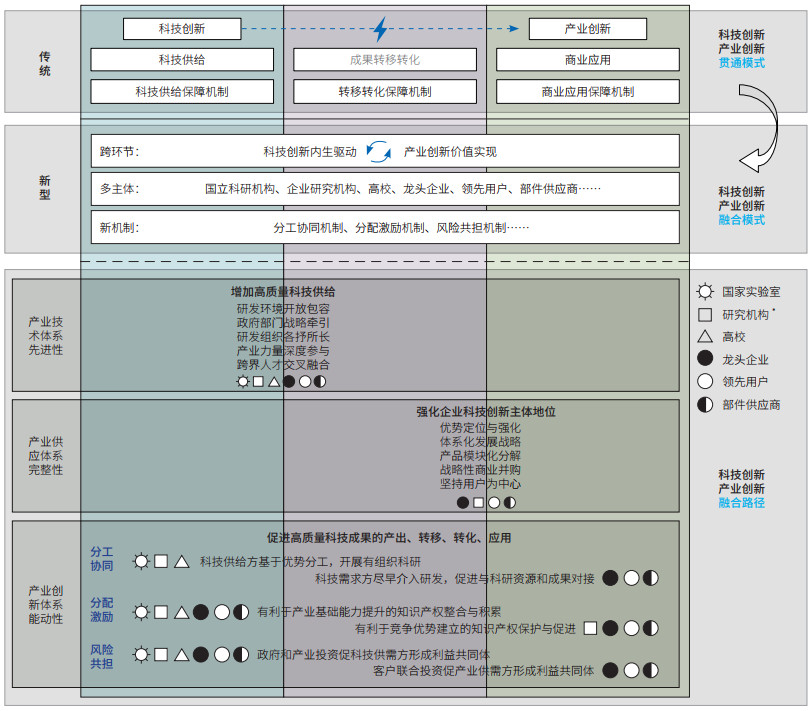Click the 科技创新 box at the top left
812x711 pixels.
coord(181,29)
